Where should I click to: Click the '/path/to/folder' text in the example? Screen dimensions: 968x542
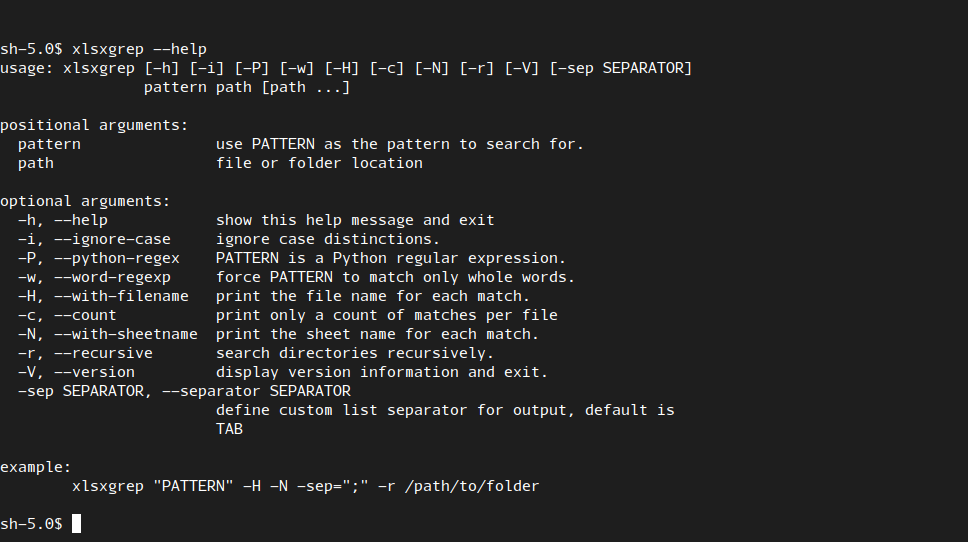472,486
